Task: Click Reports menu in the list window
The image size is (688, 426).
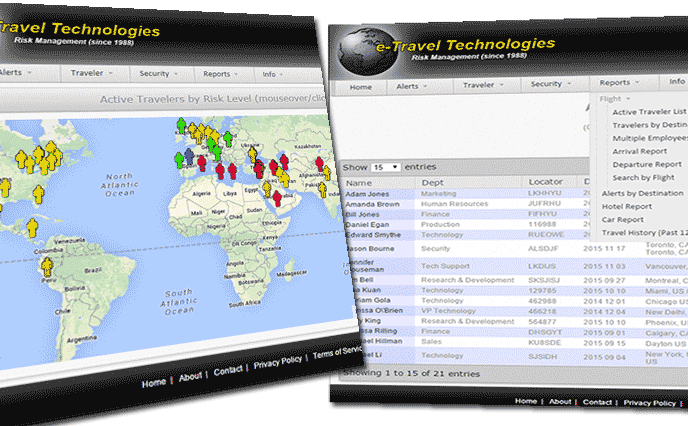Action: (x=619, y=82)
